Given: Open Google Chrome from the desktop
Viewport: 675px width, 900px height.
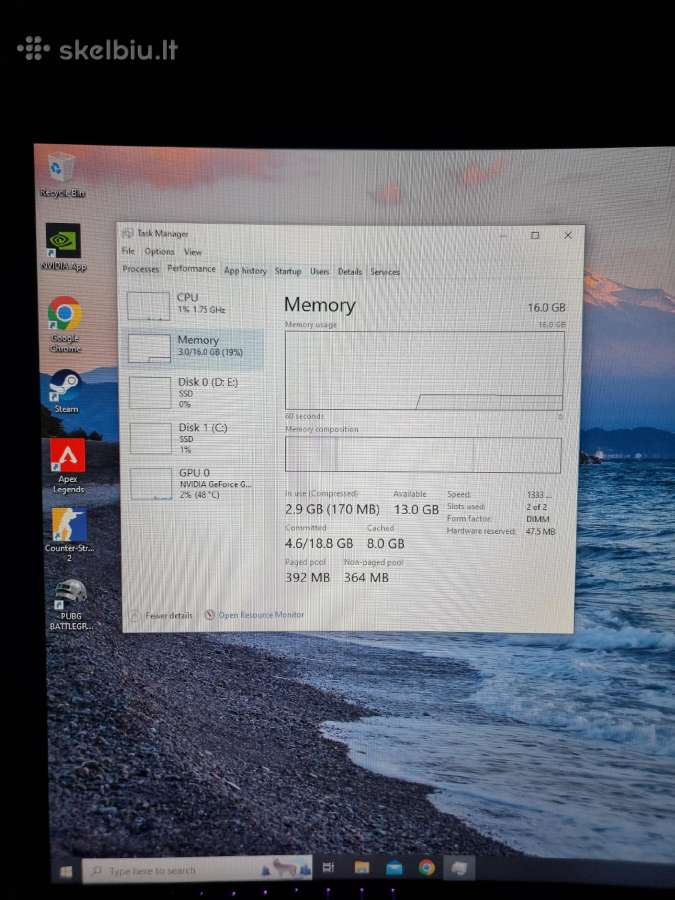Looking at the screenshot, I should tap(65, 324).
